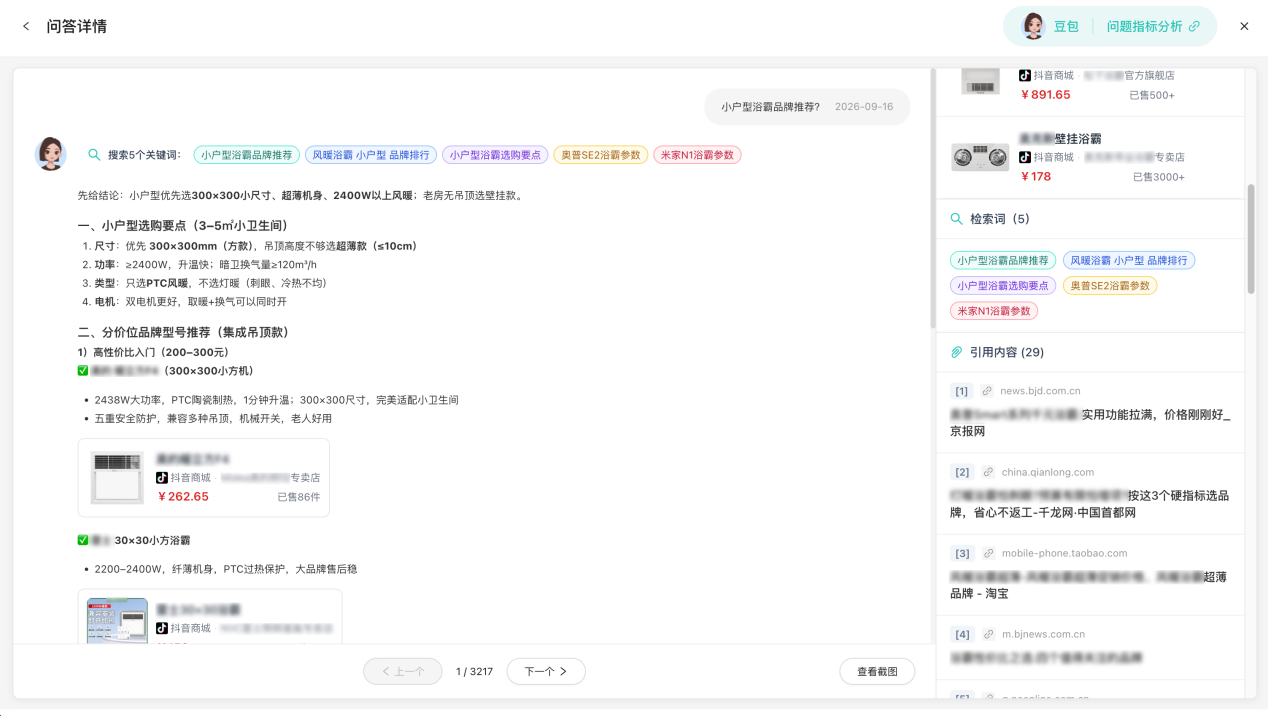This screenshot has height=716, width=1268.
Task: Click 已售3000+ sales label in sidebar
Action: click(x=1158, y=177)
